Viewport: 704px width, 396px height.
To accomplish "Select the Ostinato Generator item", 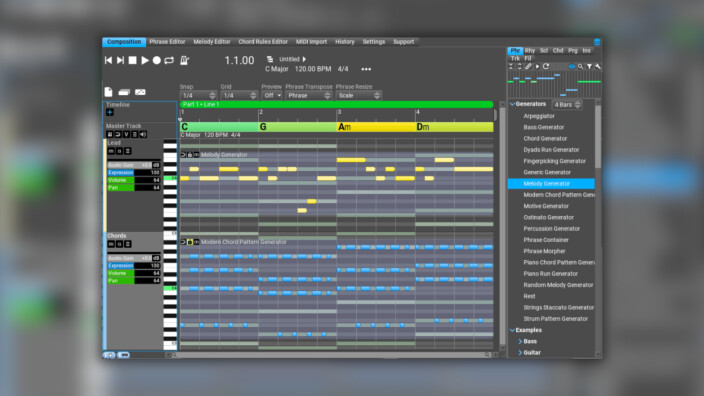I will 549,217.
